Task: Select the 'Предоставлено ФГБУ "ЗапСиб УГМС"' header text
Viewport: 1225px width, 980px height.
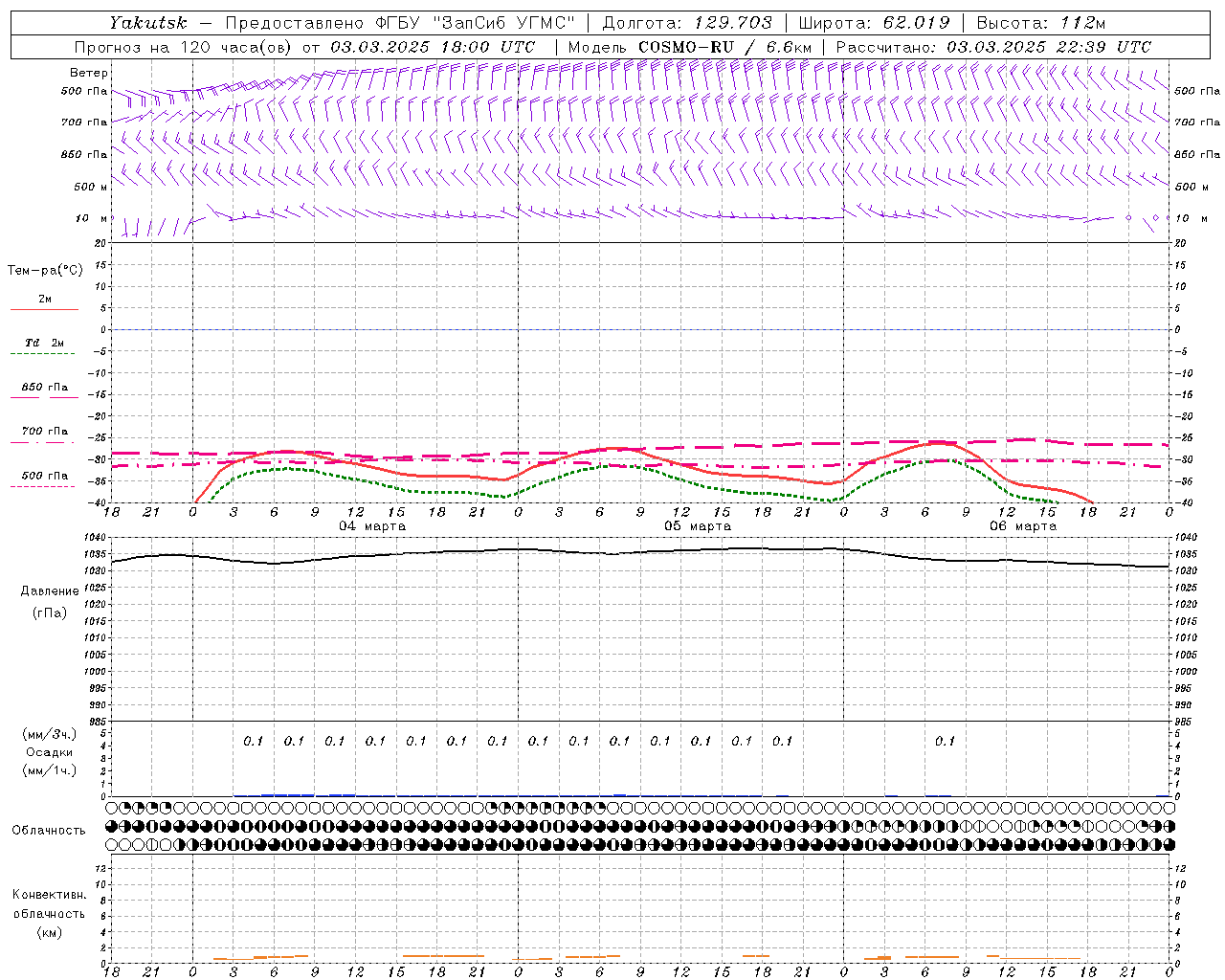Action: click(x=399, y=23)
